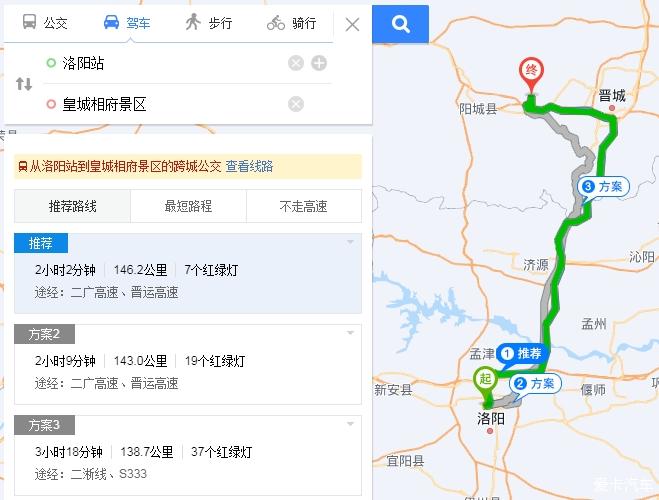Expand the 推荐 route details arrow
Screen dimensions: 659x500
coord(350,242)
